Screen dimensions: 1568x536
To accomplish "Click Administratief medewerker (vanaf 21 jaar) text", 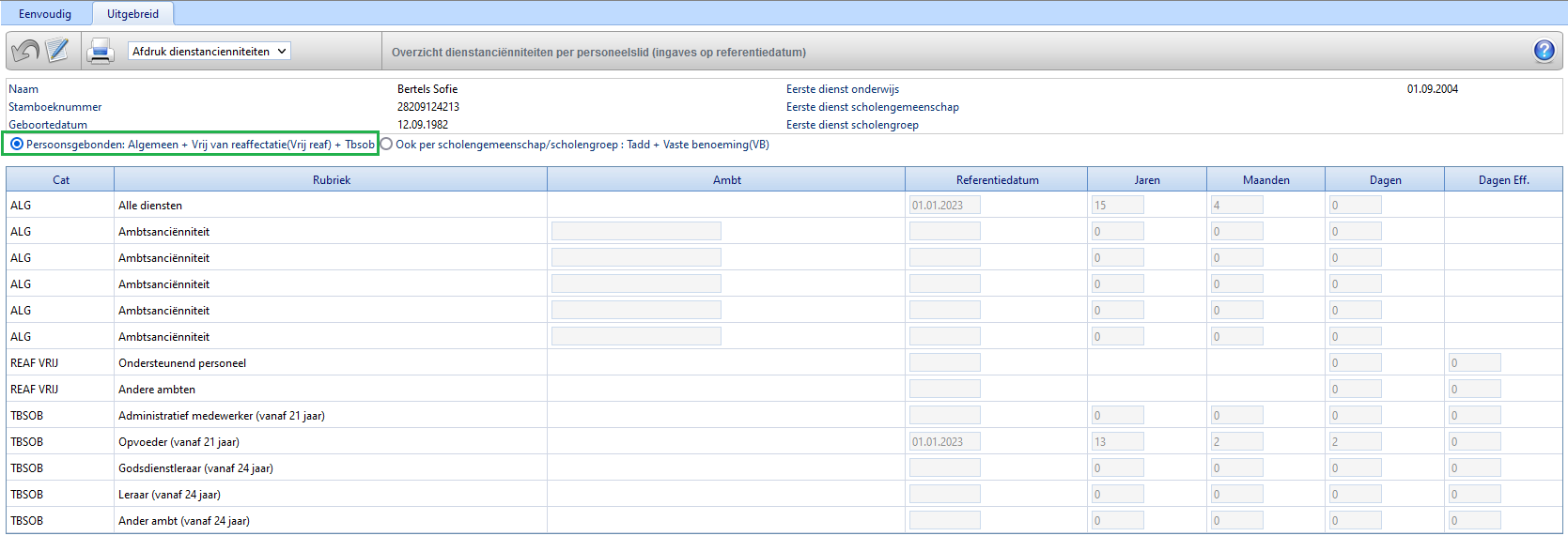I will point(222,416).
